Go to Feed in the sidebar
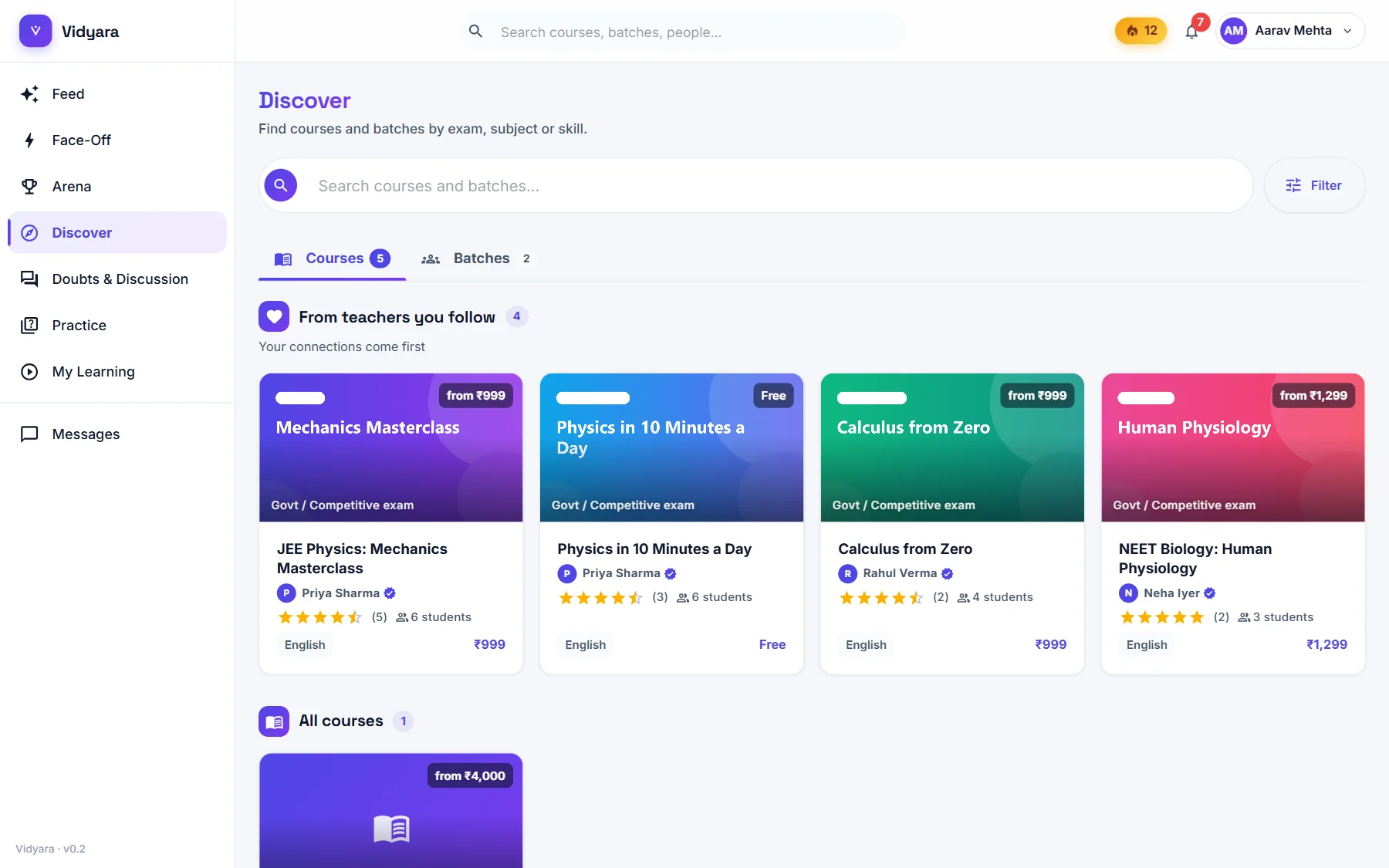This screenshot has height=868, width=1389. pyautogui.click(x=117, y=94)
